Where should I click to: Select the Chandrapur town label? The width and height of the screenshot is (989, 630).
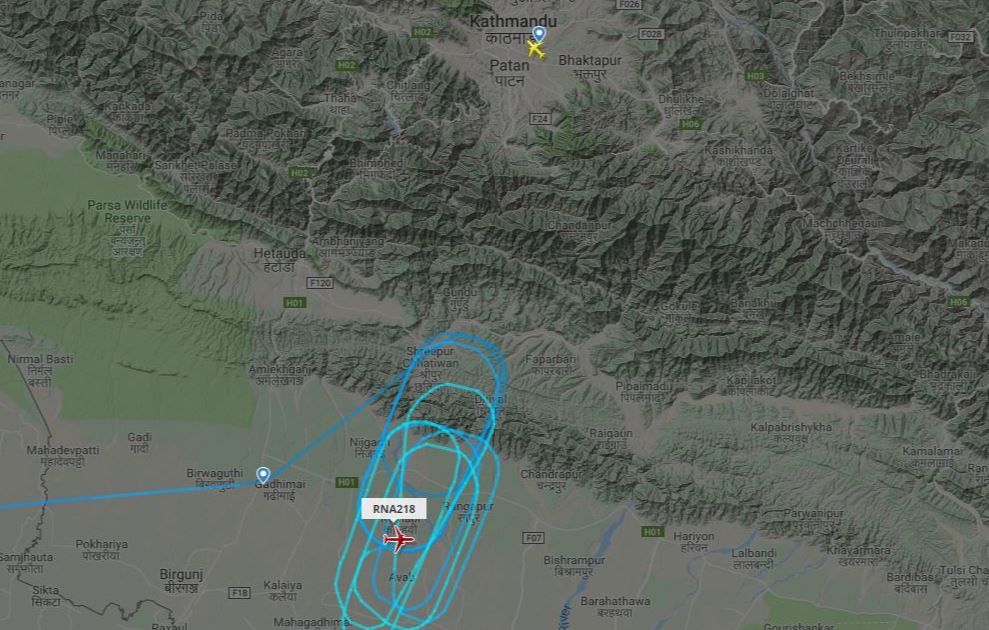(x=549, y=474)
